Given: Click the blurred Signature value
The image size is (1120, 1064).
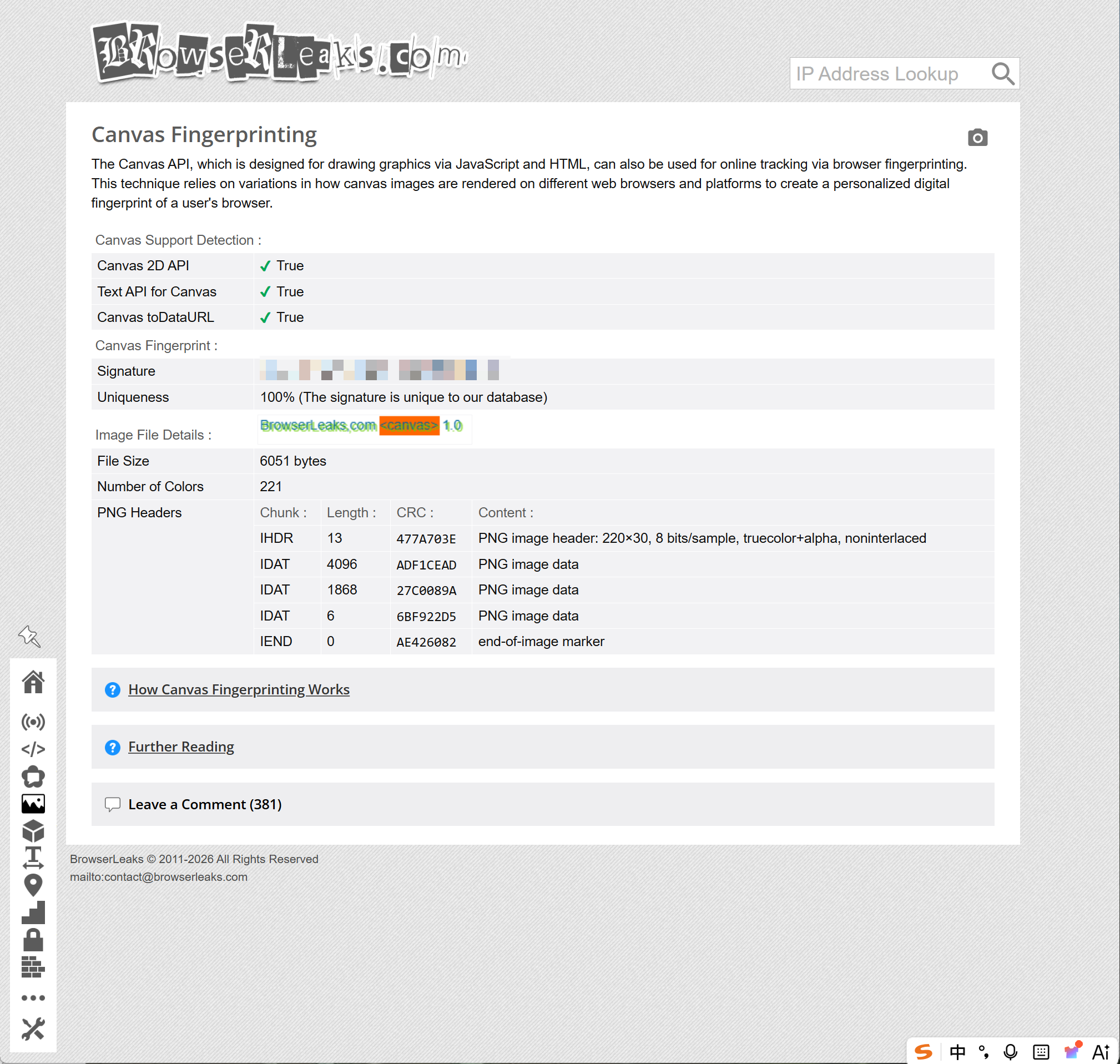Looking at the screenshot, I should pos(379,370).
